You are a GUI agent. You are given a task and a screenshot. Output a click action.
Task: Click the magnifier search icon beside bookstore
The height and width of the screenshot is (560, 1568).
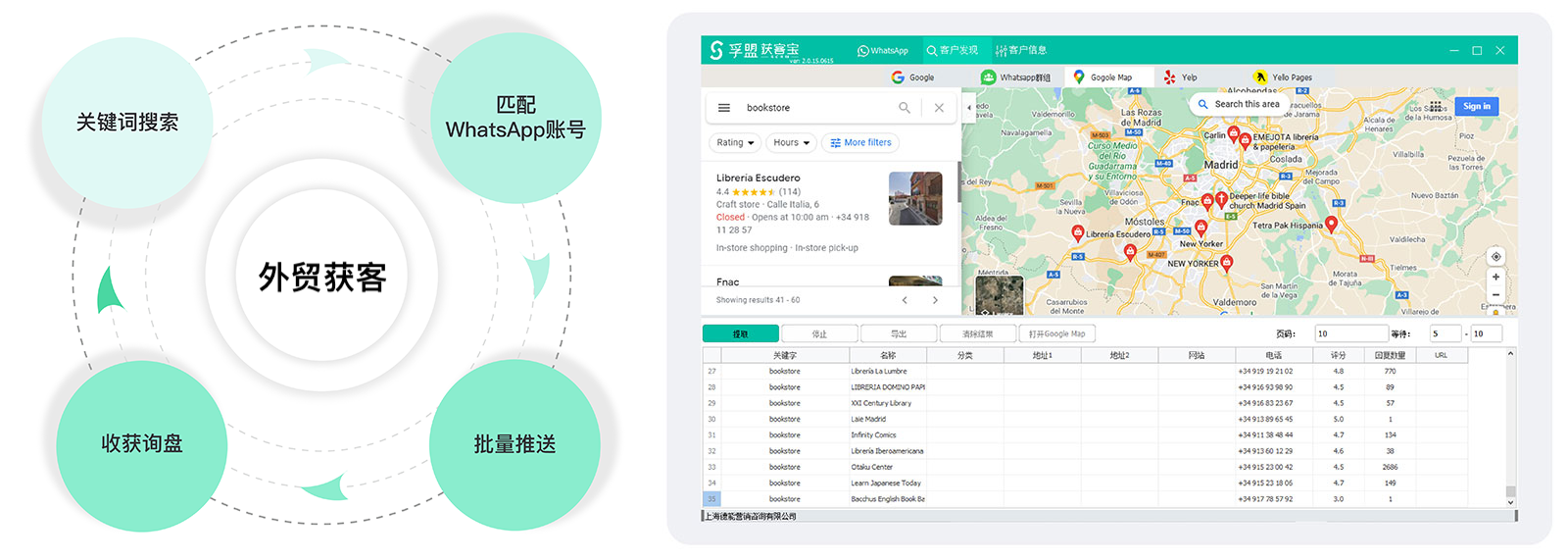(x=905, y=108)
